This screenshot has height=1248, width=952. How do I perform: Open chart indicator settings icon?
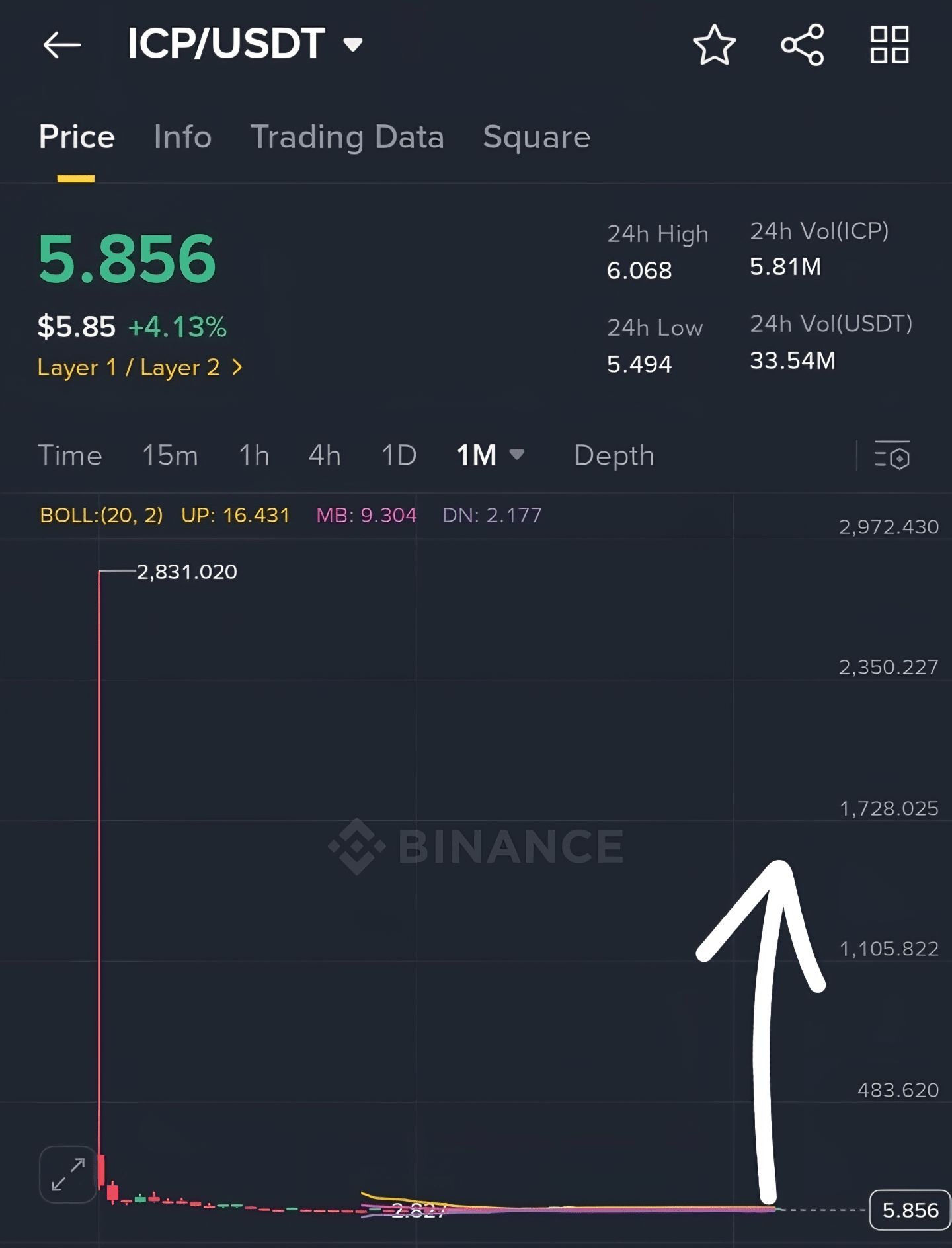coord(892,455)
